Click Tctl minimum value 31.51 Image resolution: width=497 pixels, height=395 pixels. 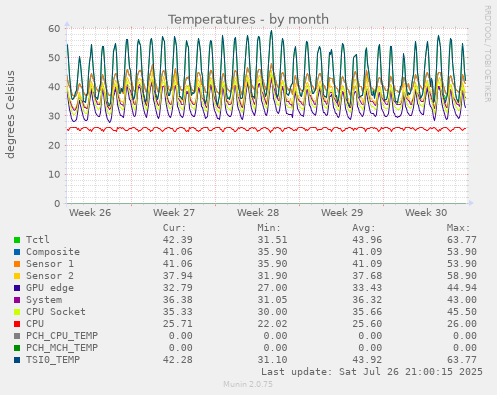click(x=272, y=240)
